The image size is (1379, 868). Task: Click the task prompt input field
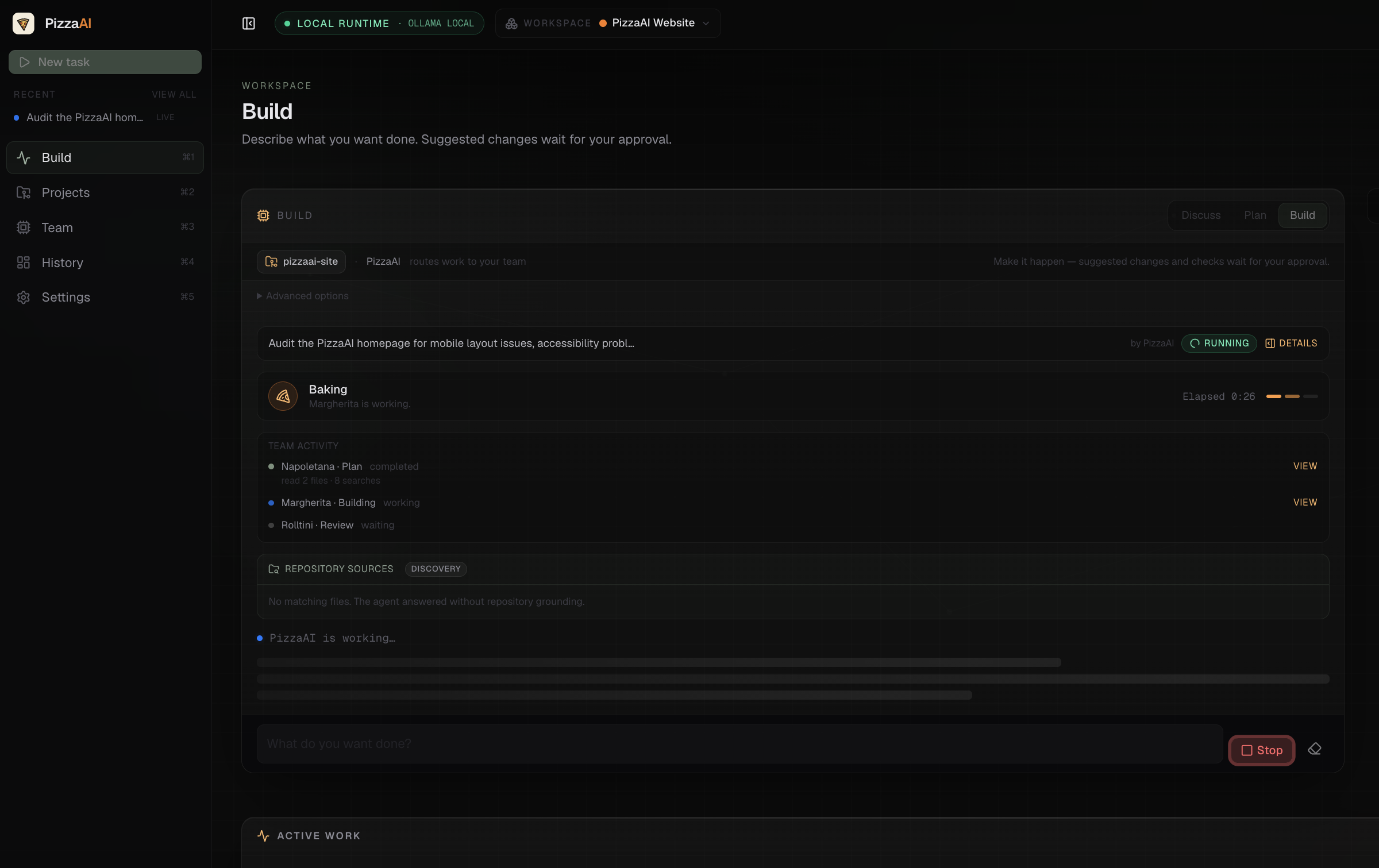pyautogui.click(x=739, y=744)
